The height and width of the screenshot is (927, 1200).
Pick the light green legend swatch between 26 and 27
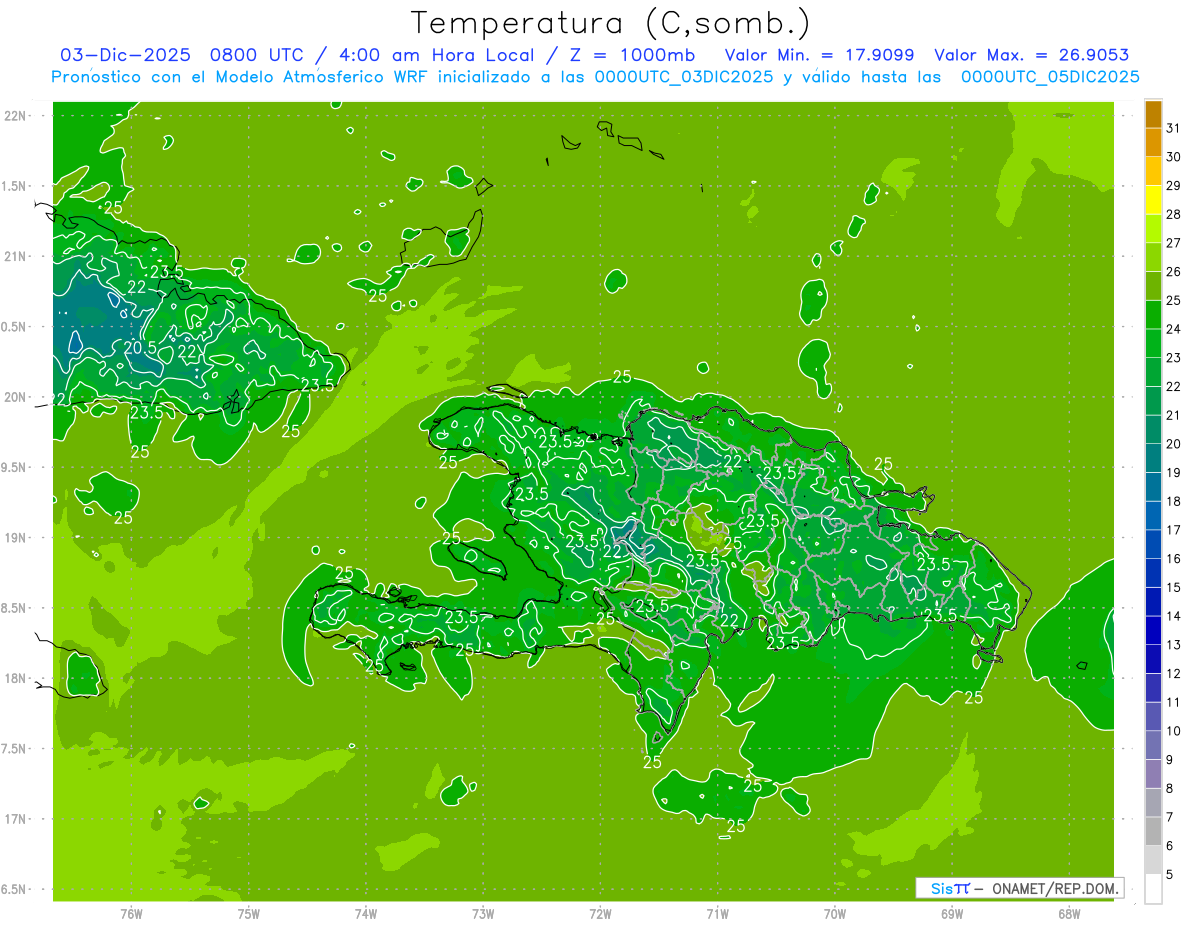1153,258
